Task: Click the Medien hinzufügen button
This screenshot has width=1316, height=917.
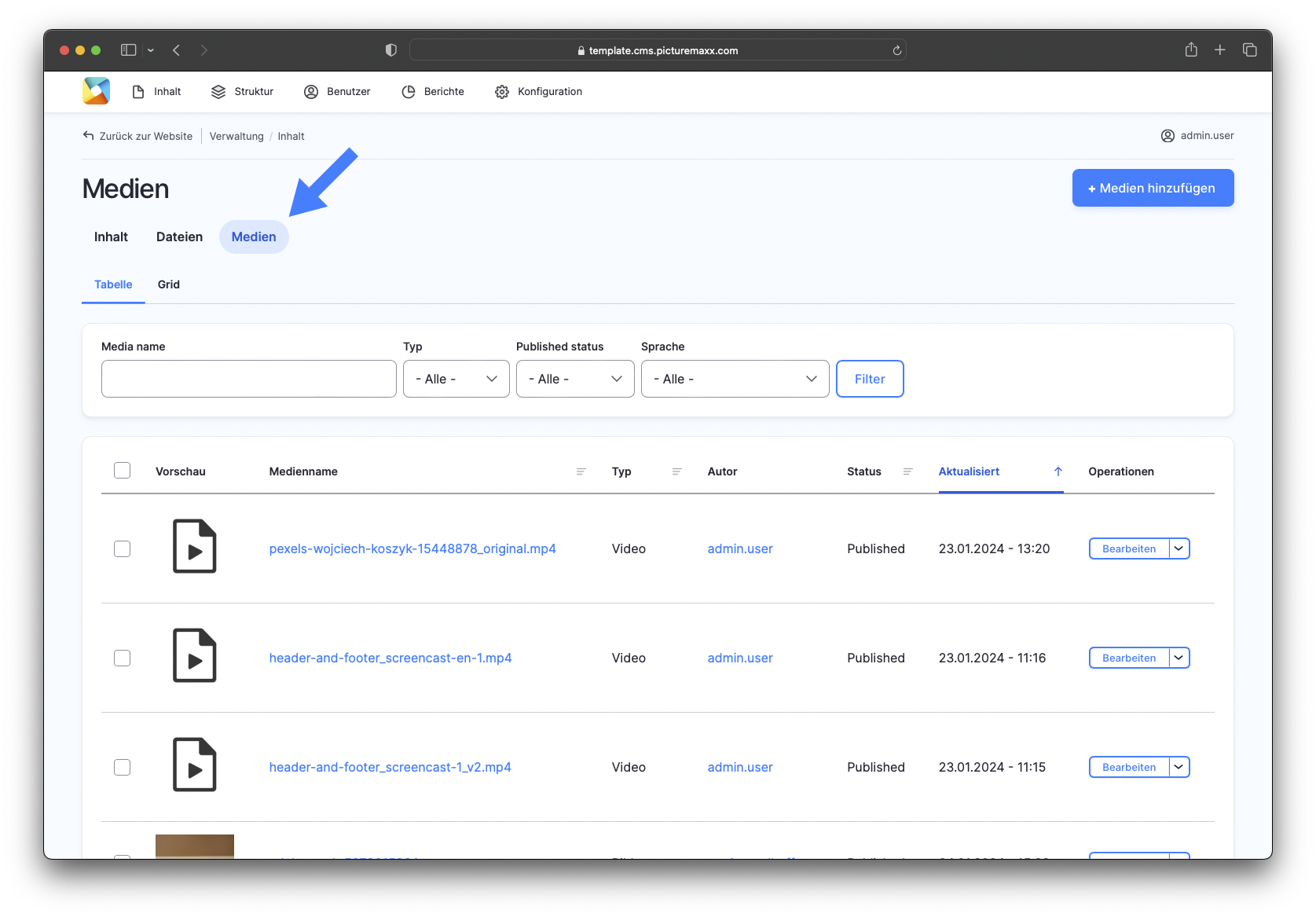Action: pos(1153,188)
